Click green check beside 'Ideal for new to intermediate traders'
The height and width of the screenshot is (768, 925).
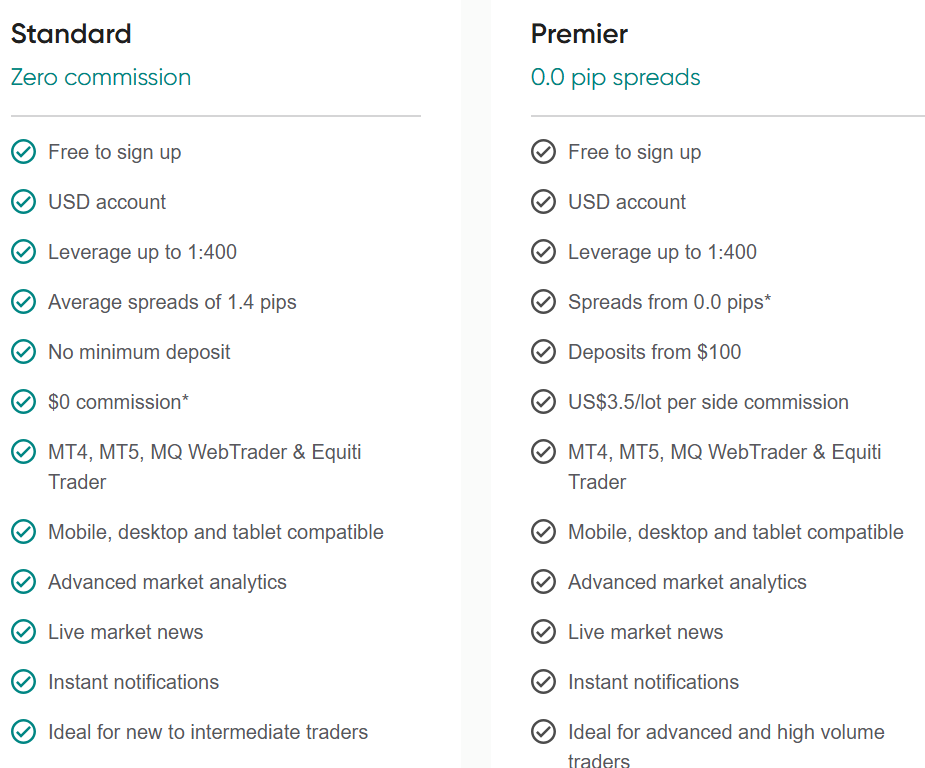pos(23,732)
